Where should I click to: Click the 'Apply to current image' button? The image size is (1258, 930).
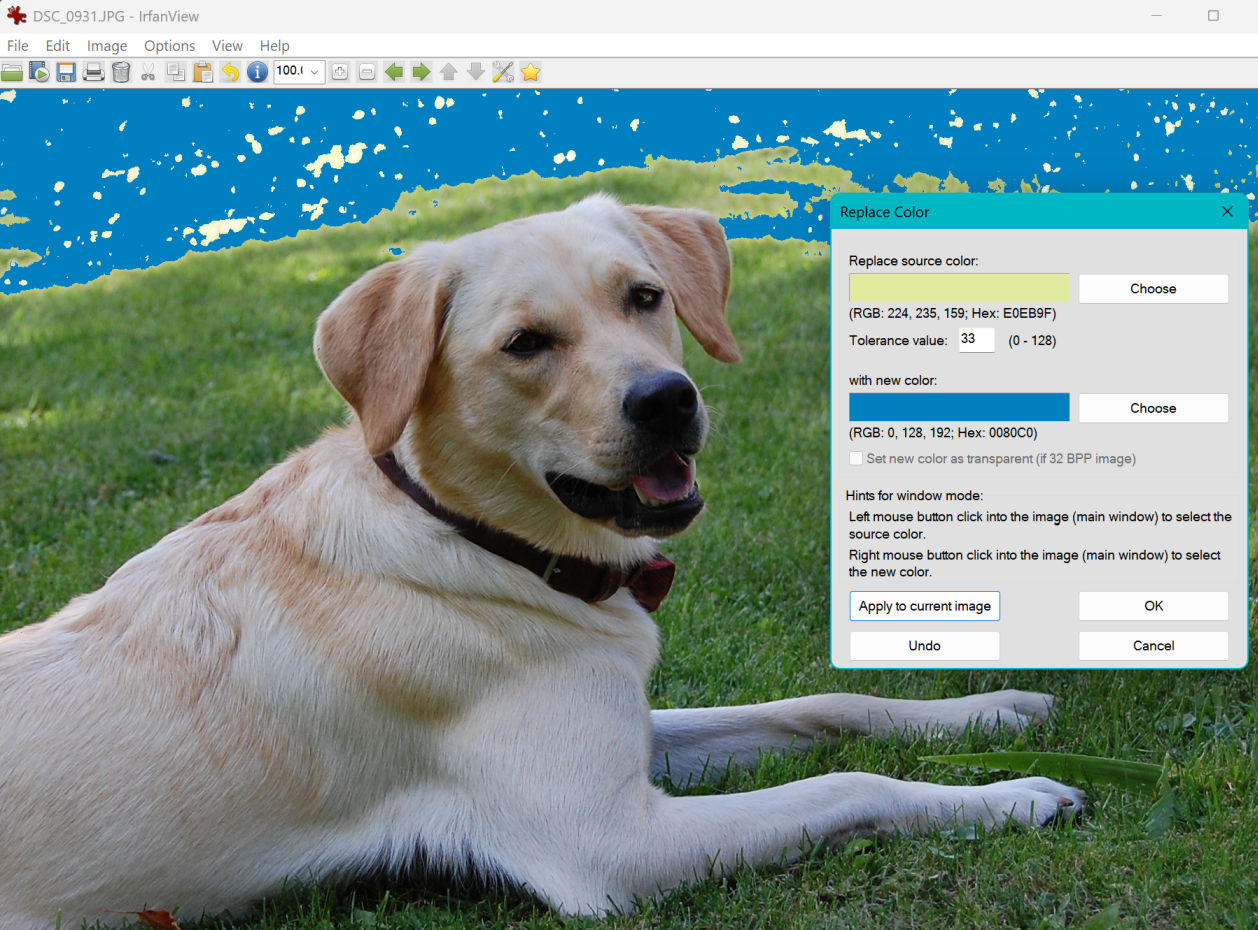(x=924, y=606)
